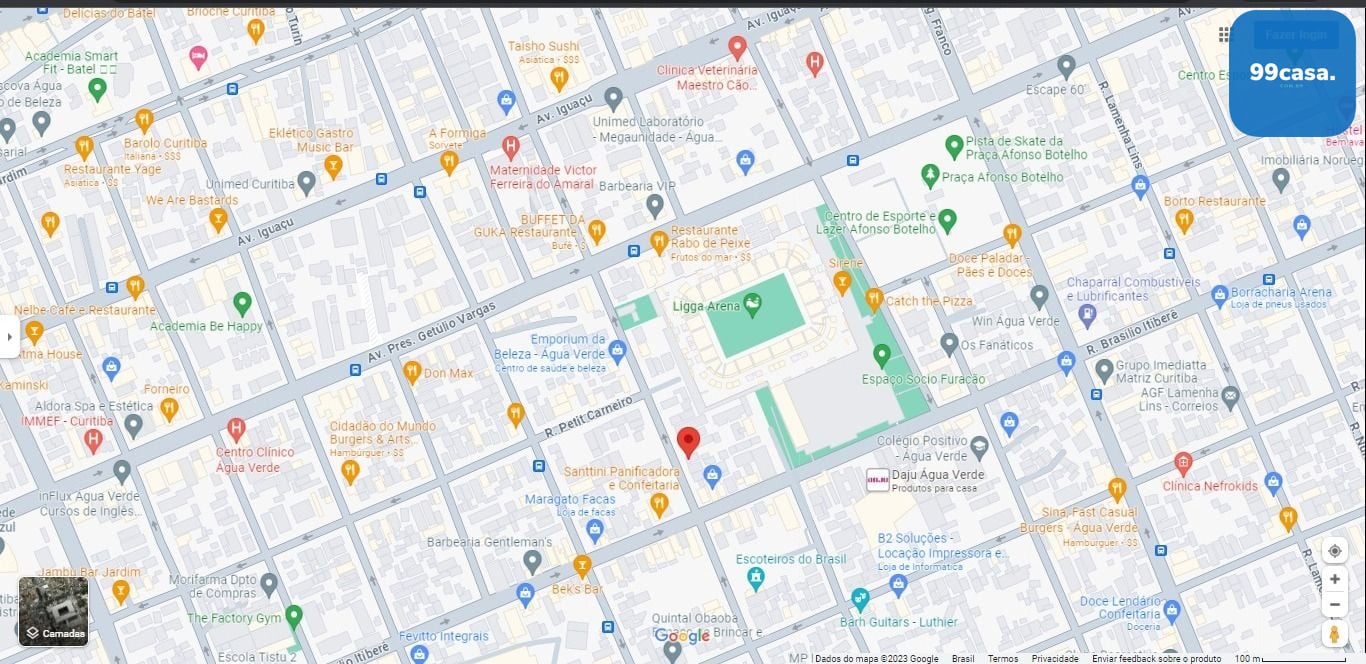
Task: Switch map layers with Camadas thumbnail
Action: pos(53,611)
